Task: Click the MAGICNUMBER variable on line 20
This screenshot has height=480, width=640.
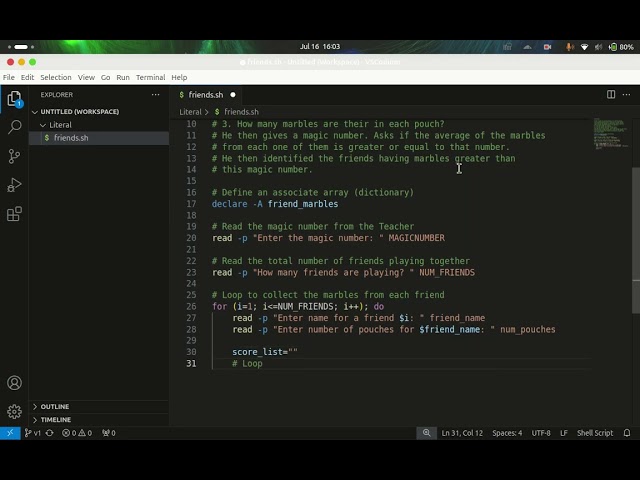Action: (417, 238)
